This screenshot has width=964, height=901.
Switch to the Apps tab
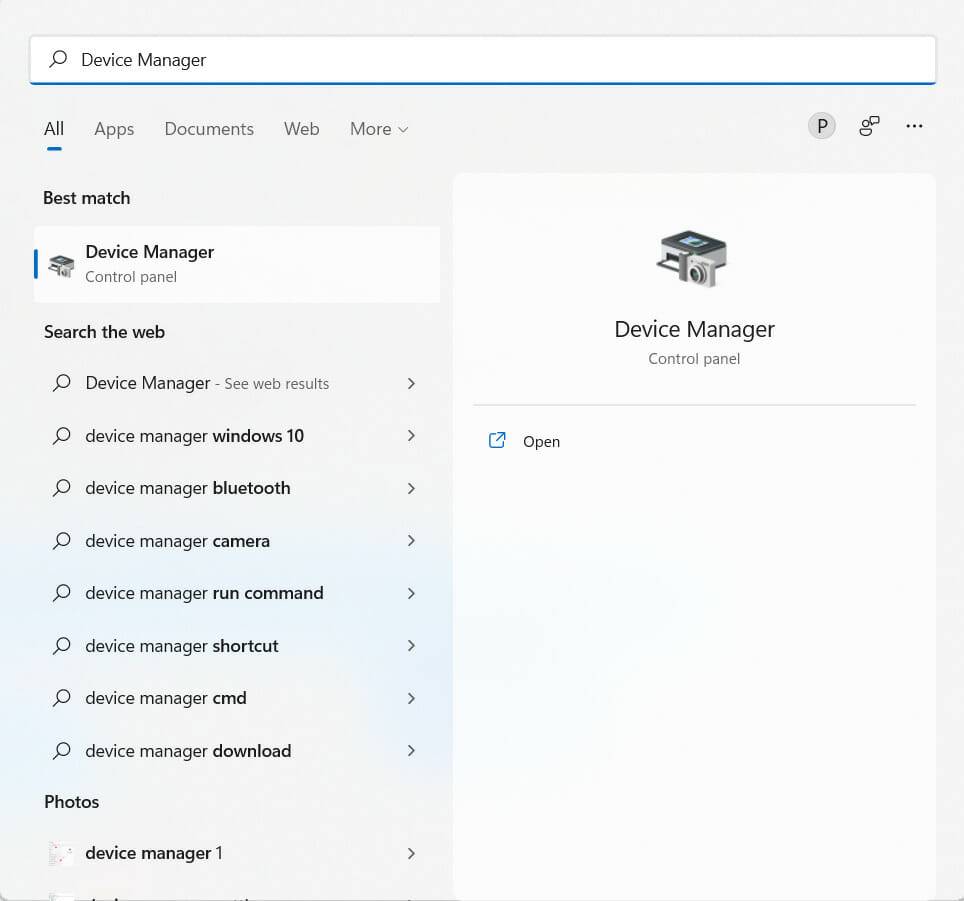click(x=113, y=129)
